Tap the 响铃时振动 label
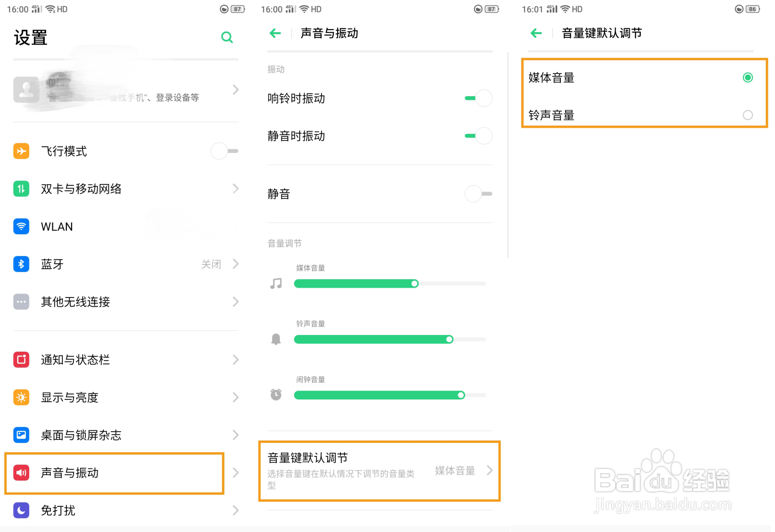Viewport: 775px width, 532px height. (x=296, y=98)
